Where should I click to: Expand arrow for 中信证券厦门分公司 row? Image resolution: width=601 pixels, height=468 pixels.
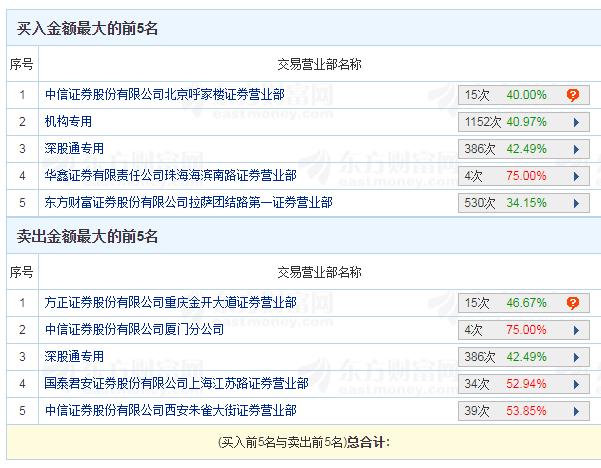tap(576, 330)
